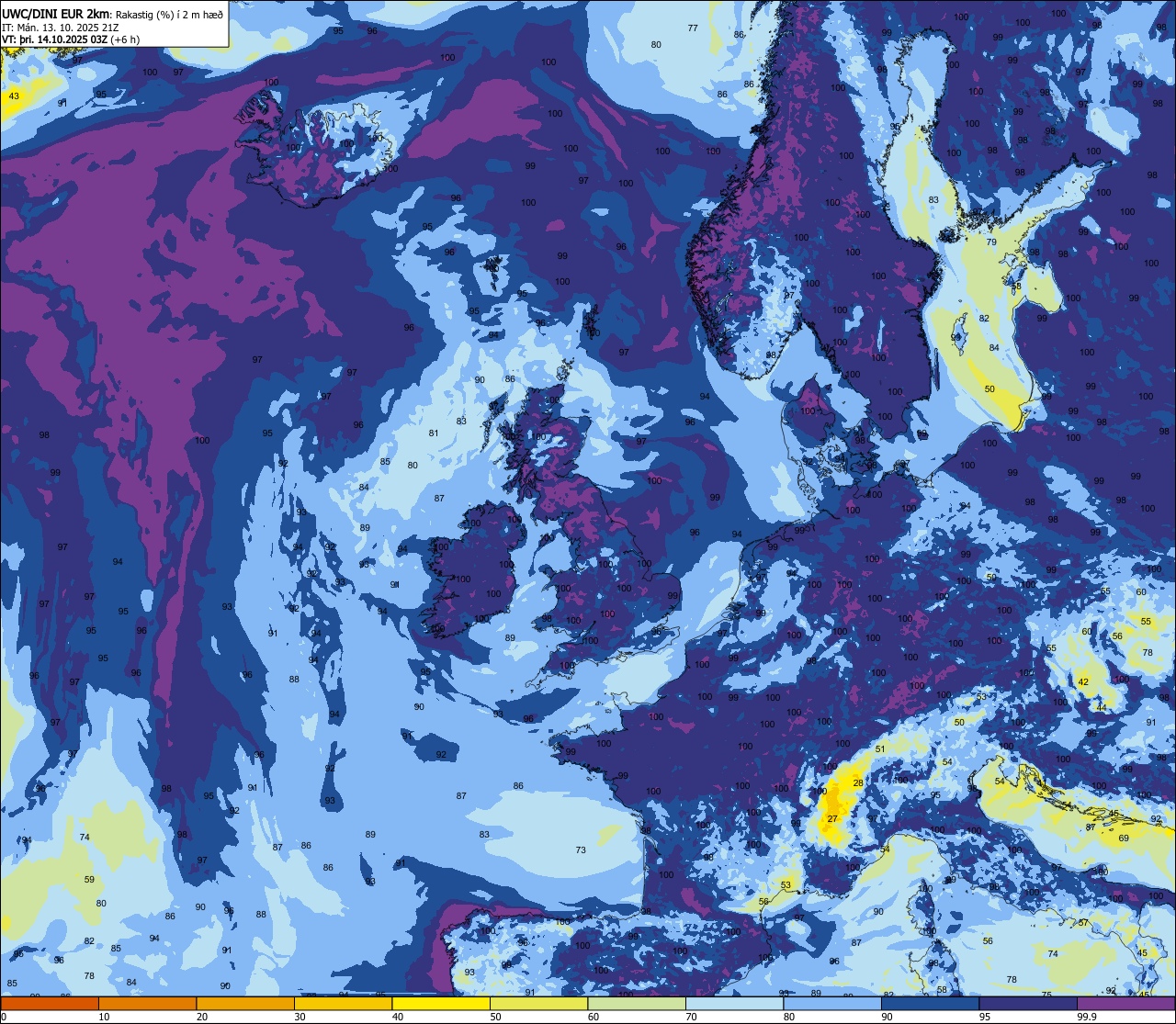The image size is (1176, 1024).
Task: Click the 90–95 % medium blue legend segment
Action: (931, 1003)
